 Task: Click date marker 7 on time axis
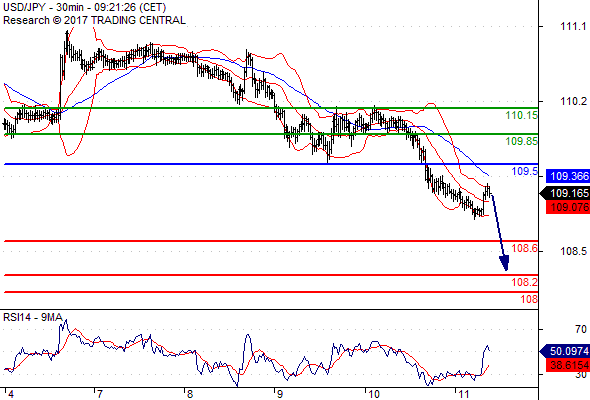(99, 394)
